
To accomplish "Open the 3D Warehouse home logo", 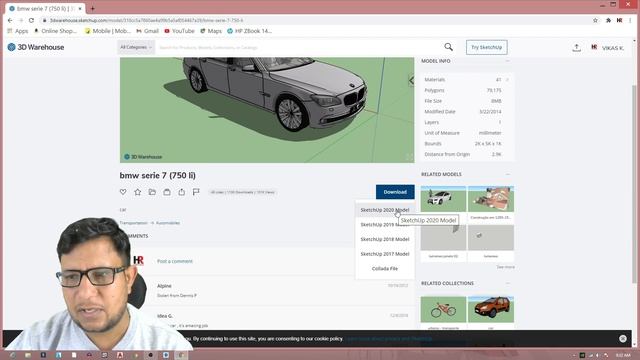I will point(36,47).
